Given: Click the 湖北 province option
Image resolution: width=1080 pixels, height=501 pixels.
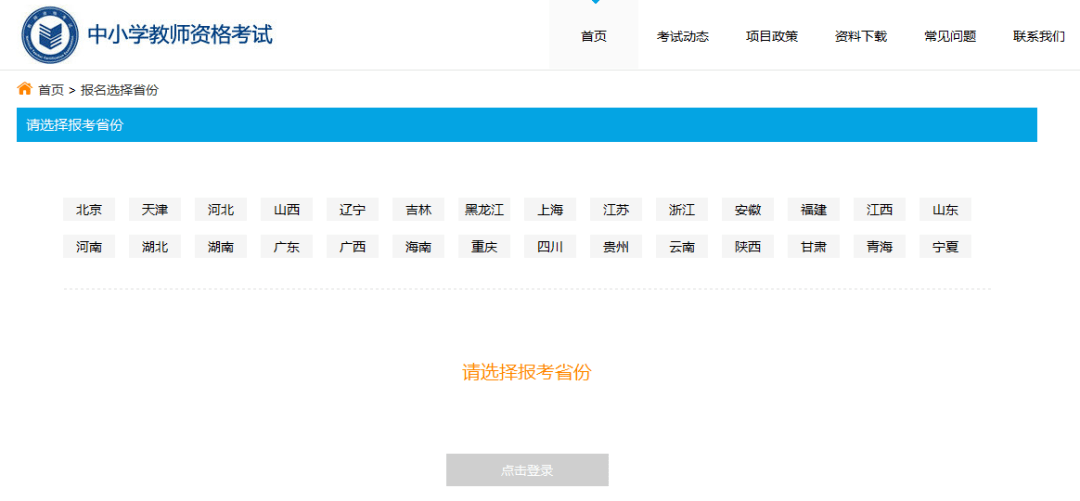Looking at the screenshot, I should coord(155,247).
